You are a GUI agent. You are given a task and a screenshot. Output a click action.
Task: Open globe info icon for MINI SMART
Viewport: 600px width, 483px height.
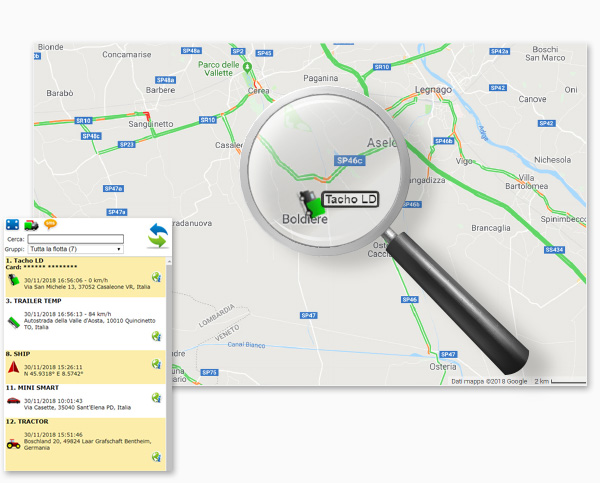point(156,398)
